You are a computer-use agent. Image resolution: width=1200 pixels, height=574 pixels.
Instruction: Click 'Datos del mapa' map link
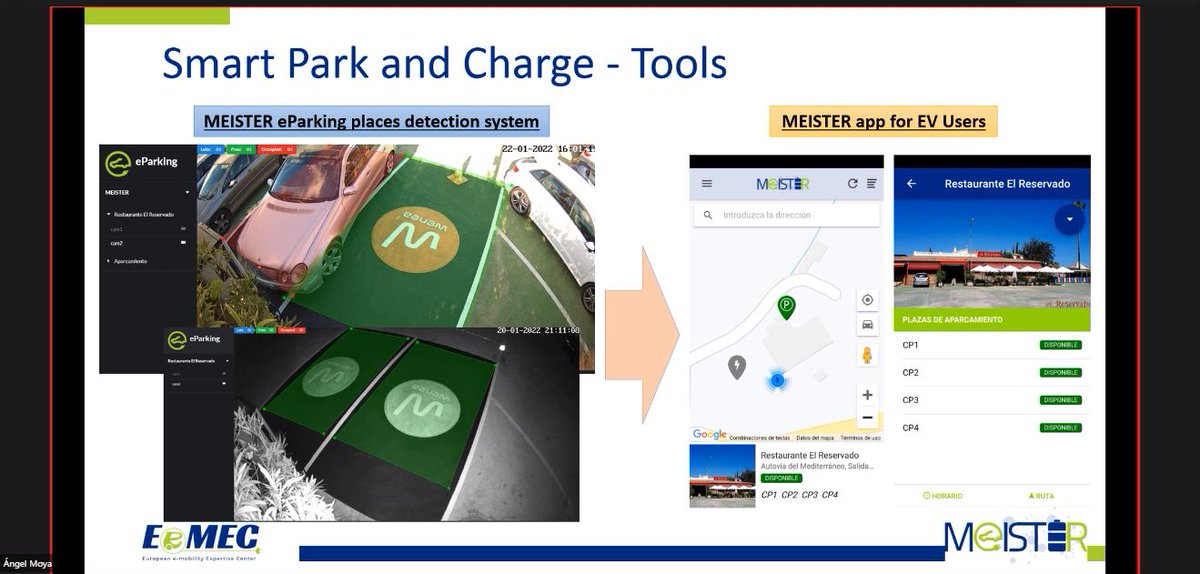[x=815, y=438]
